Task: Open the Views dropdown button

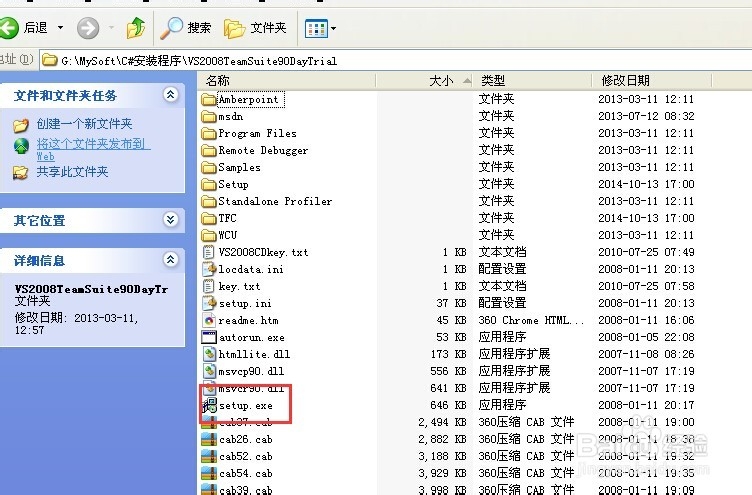Action: point(320,28)
